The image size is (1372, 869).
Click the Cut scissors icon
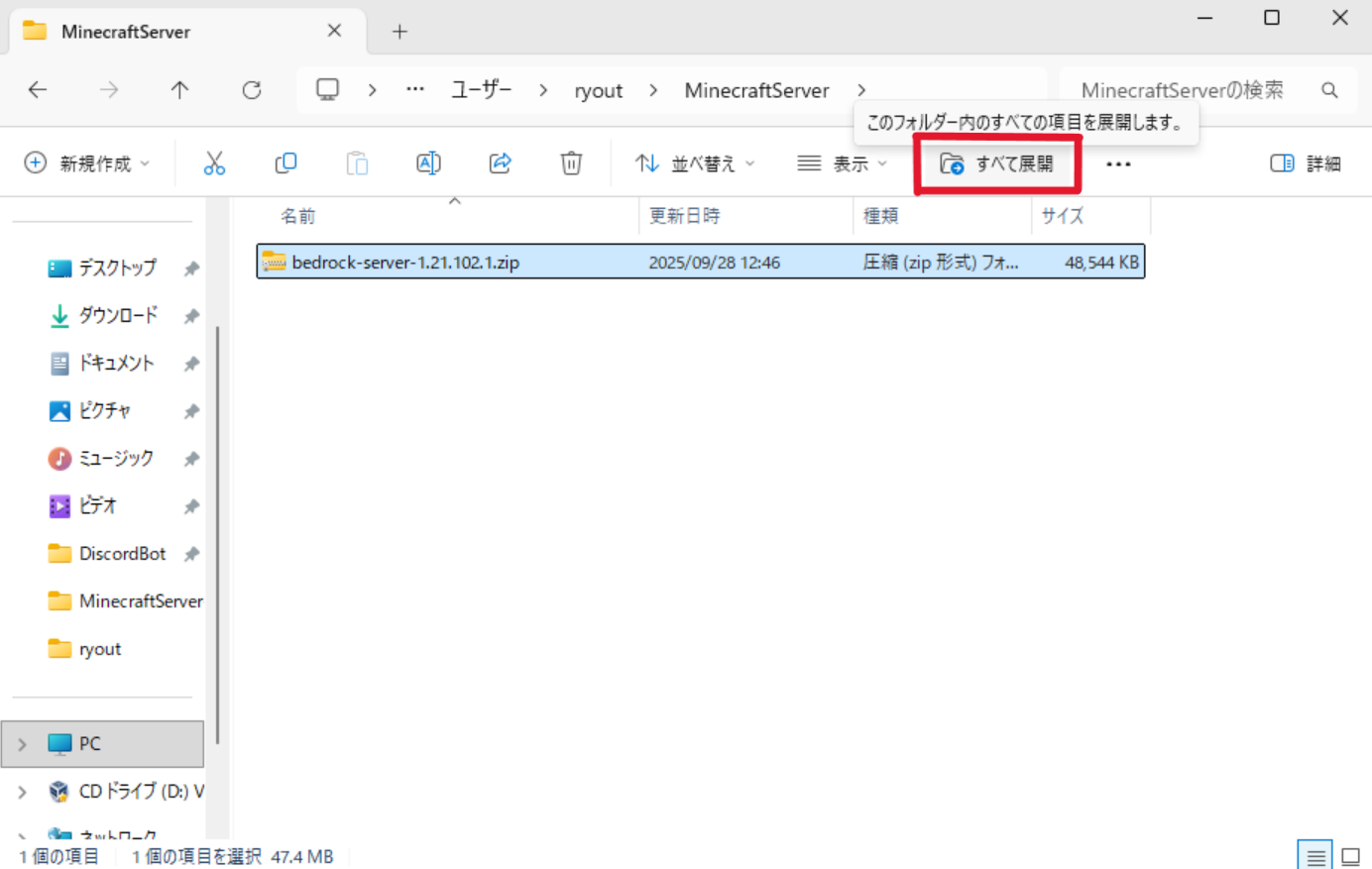pos(214,163)
